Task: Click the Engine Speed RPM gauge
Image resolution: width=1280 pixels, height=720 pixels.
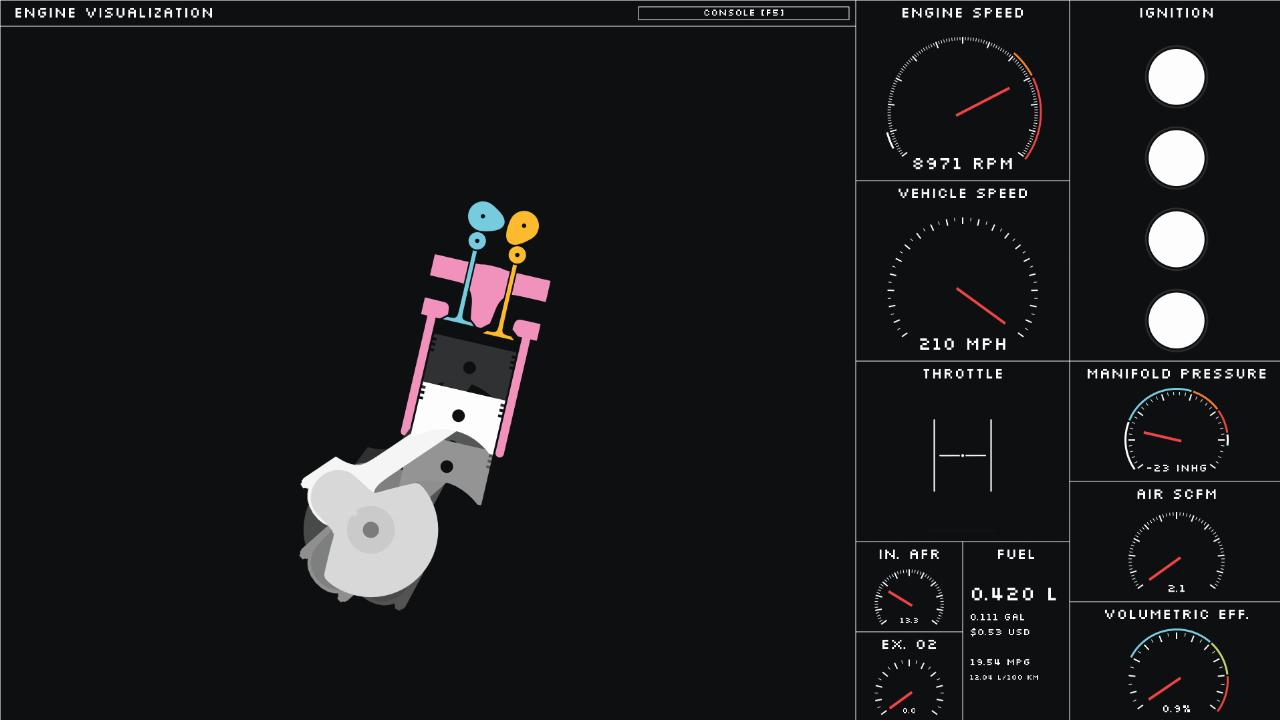Action: pos(963,102)
